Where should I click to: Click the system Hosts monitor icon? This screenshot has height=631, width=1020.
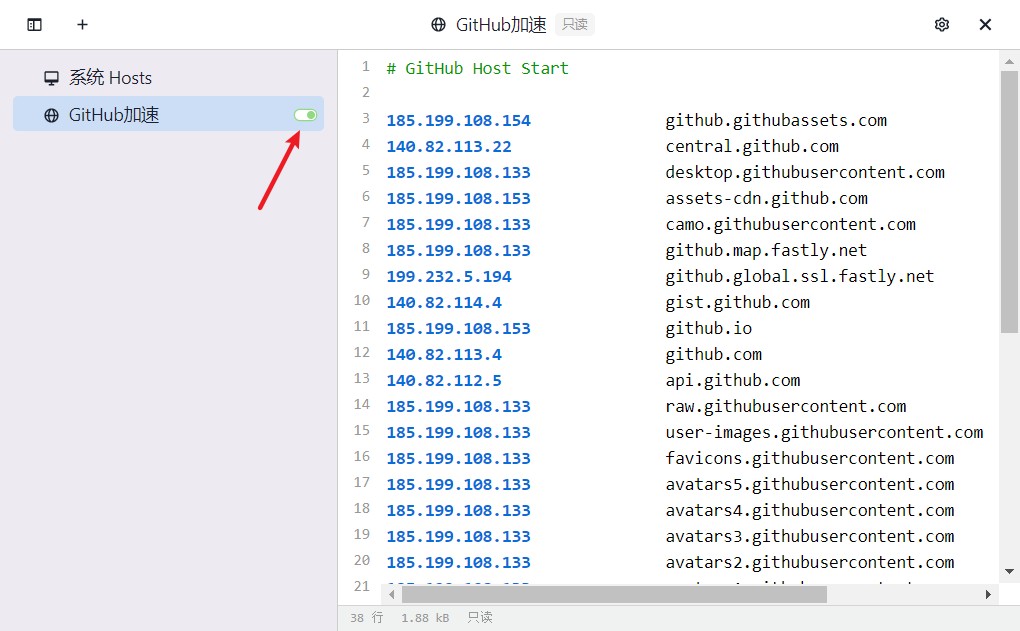click(51, 77)
